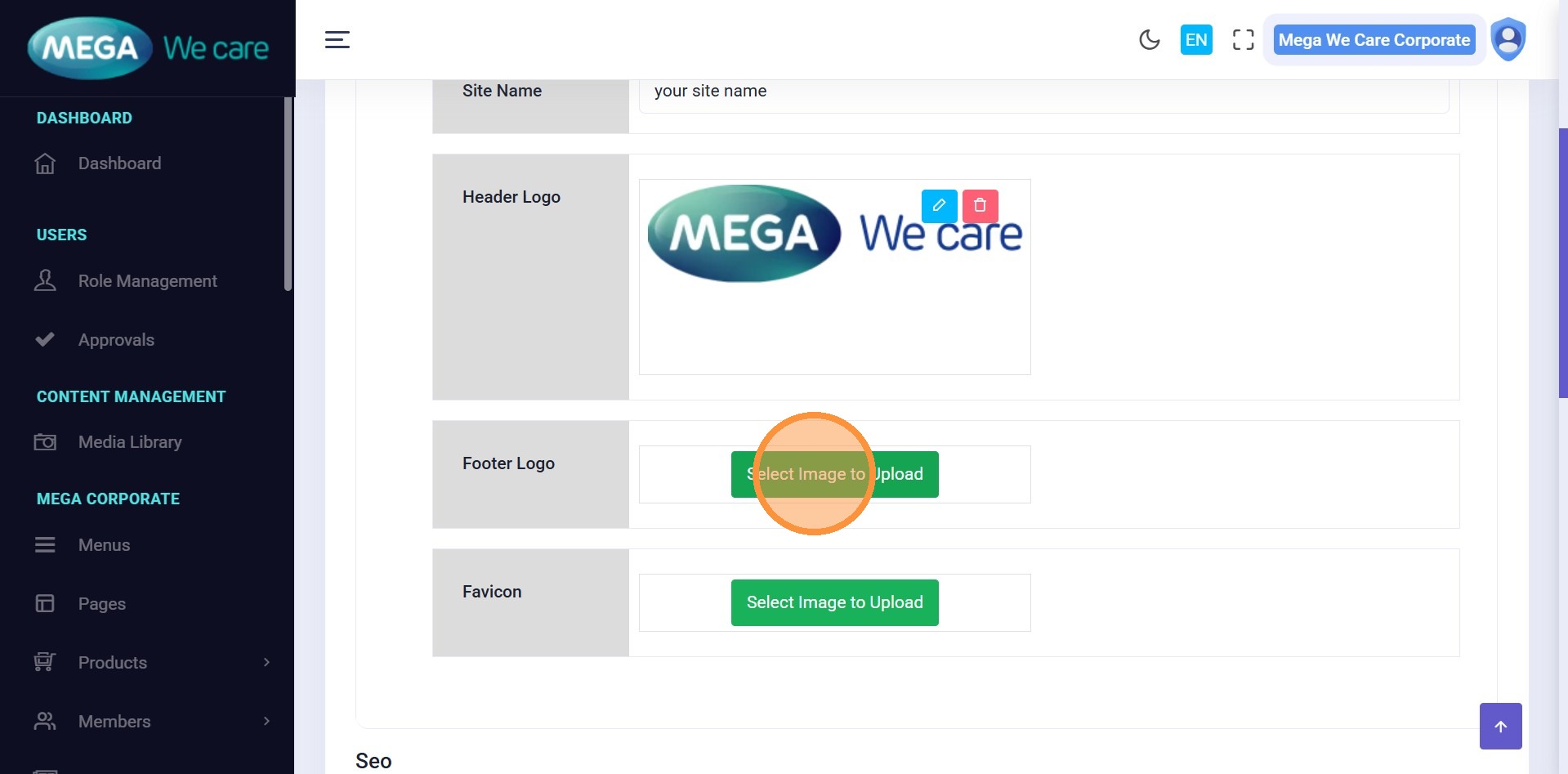The image size is (1568, 774).
Task: Open the EN language selector
Action: click(x=1195, y=40)
